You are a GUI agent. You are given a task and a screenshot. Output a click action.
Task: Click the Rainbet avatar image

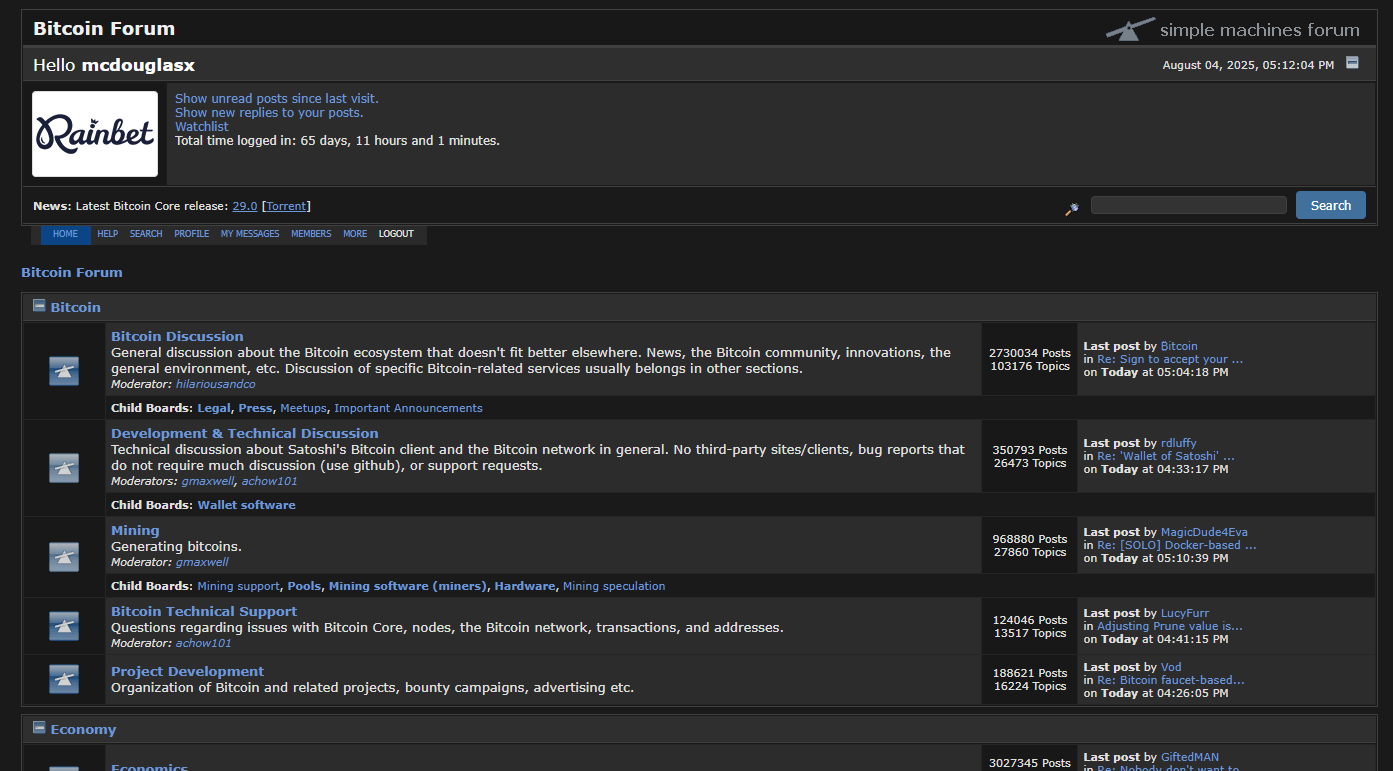95,134
